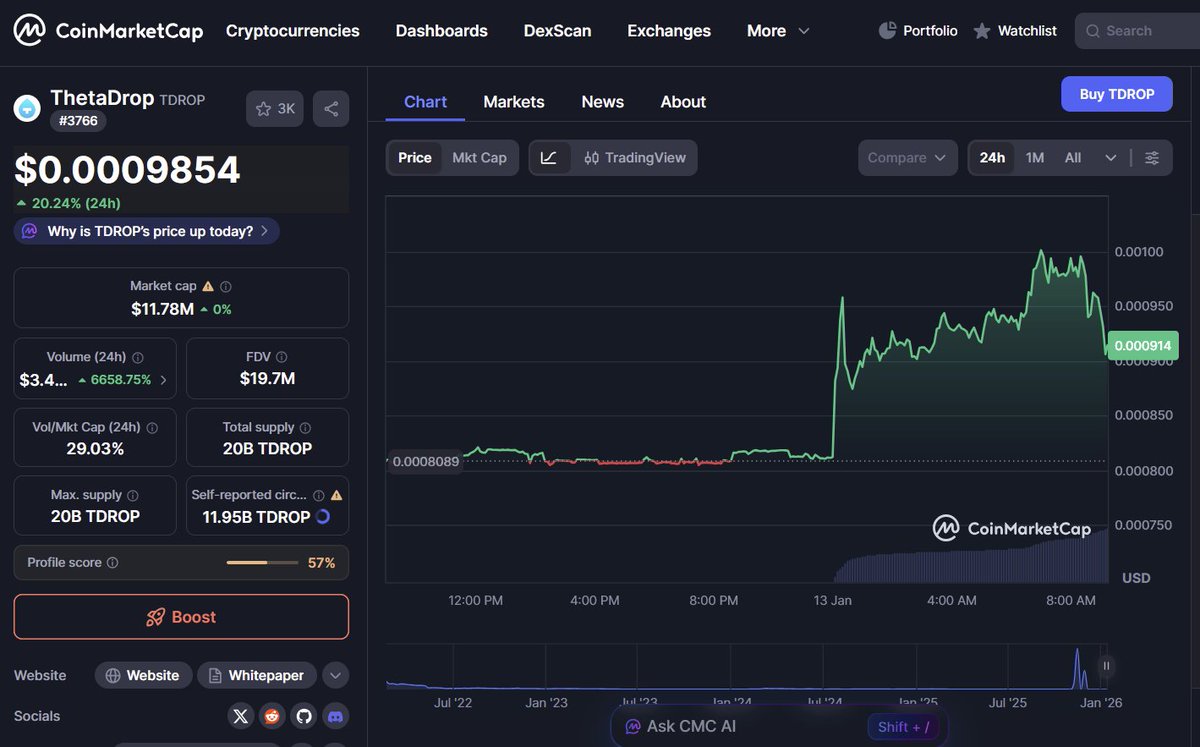Screen dimensions: 1200x747
Task: Click Self-reported supply warning icon
Action: (x=336, y=495)
